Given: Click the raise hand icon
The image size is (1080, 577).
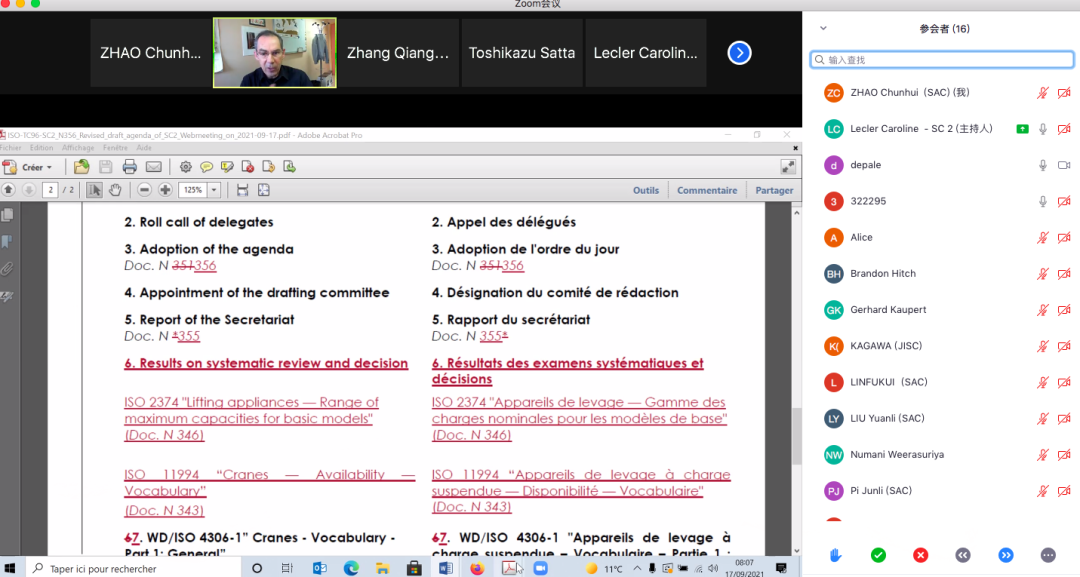Looking at the screenshot, I should 836,555.
